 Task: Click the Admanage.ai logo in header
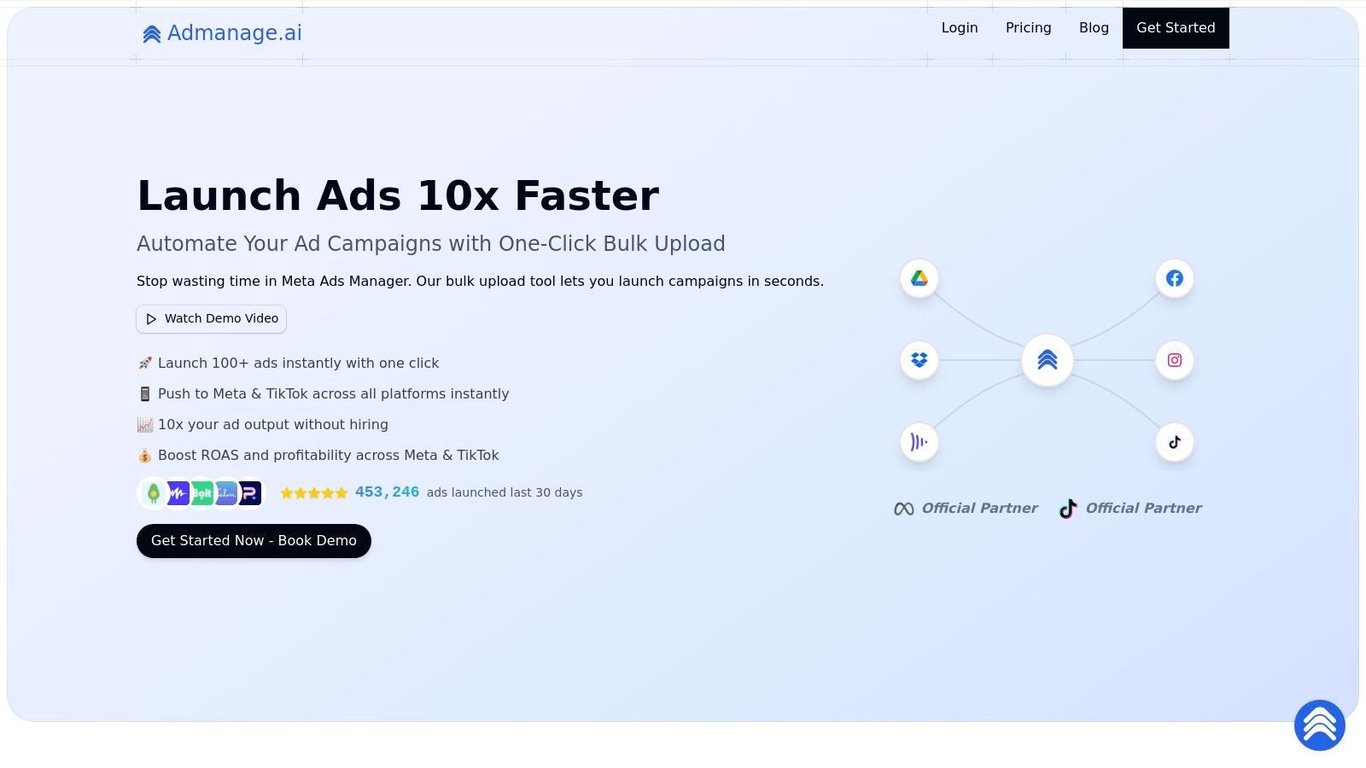point(221,33)
